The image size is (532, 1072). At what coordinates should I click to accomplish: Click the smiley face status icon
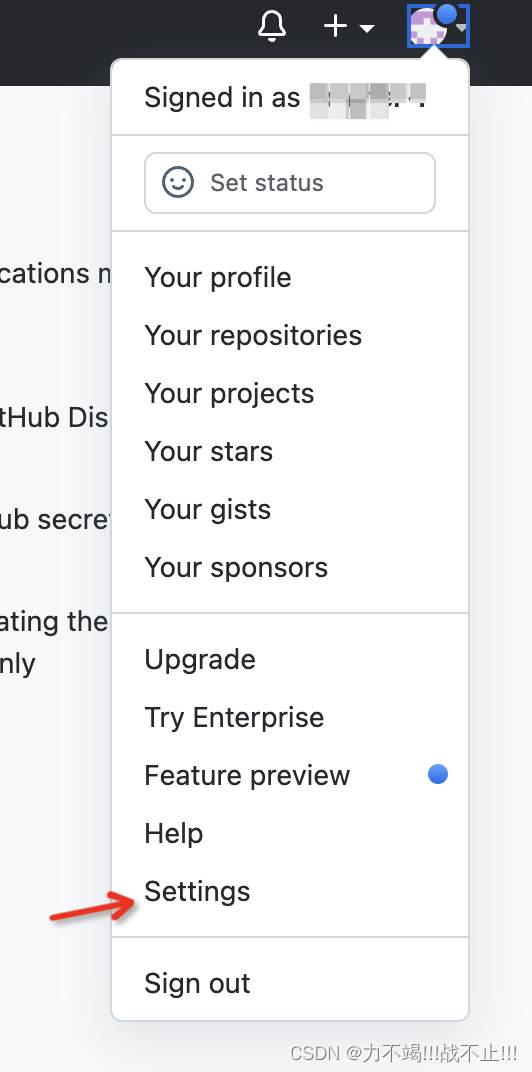coord(178,183)
